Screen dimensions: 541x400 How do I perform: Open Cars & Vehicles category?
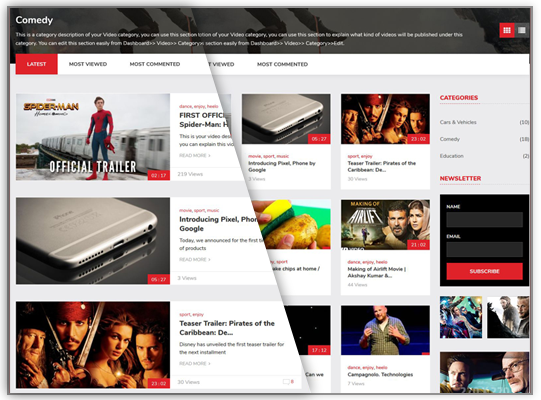pyautogui.click(x=458, y=122)
